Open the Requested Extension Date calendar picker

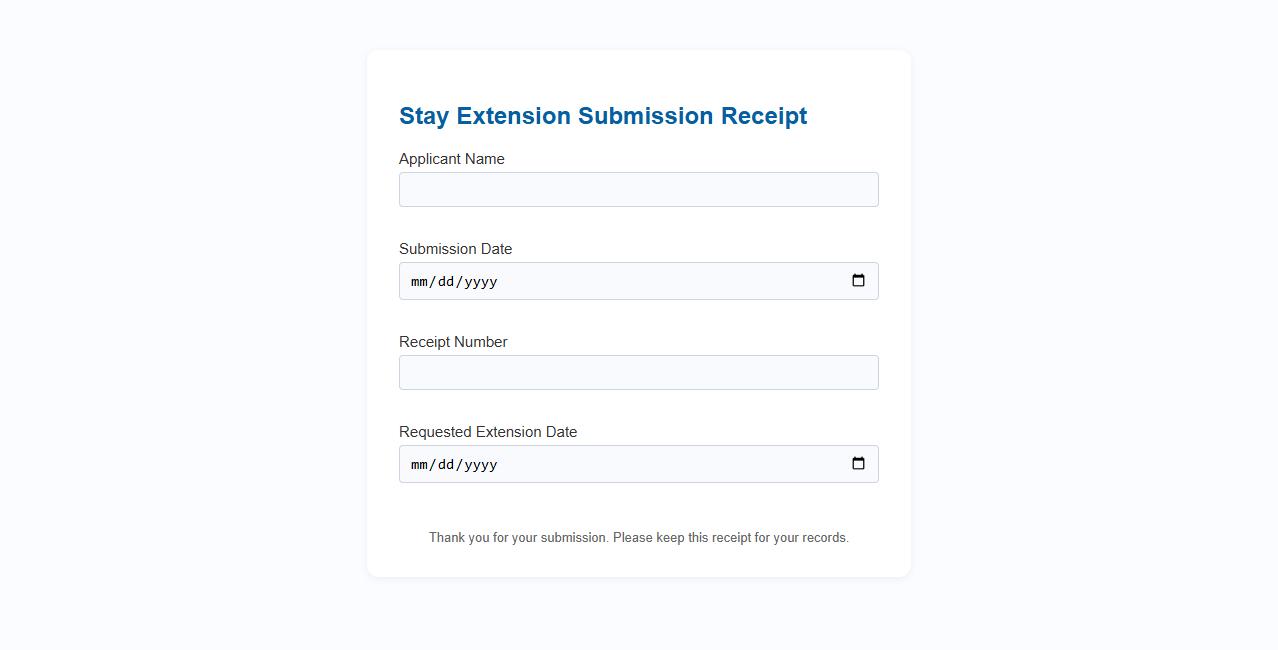(x=858, y=464)
